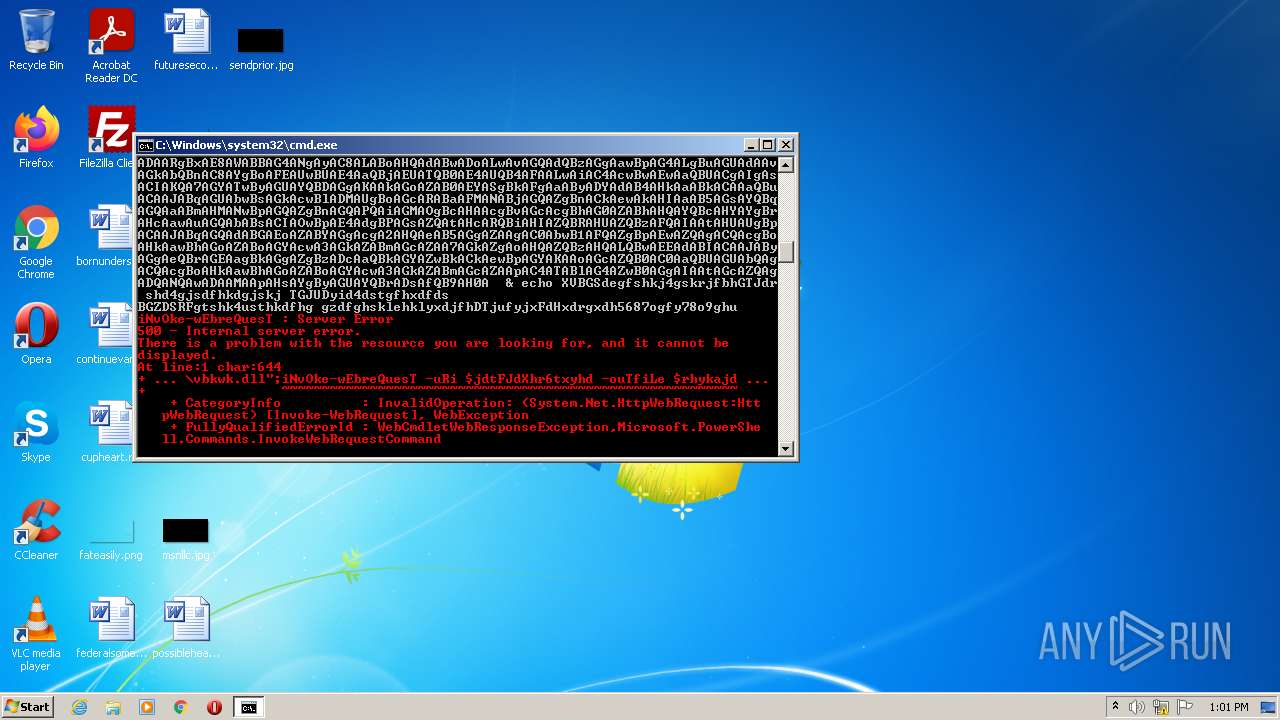Image resolution: width=1280 pixels, height=720 pixels.
Task: Click cmd scrollbar down arrow
Action: pos(786,449)
